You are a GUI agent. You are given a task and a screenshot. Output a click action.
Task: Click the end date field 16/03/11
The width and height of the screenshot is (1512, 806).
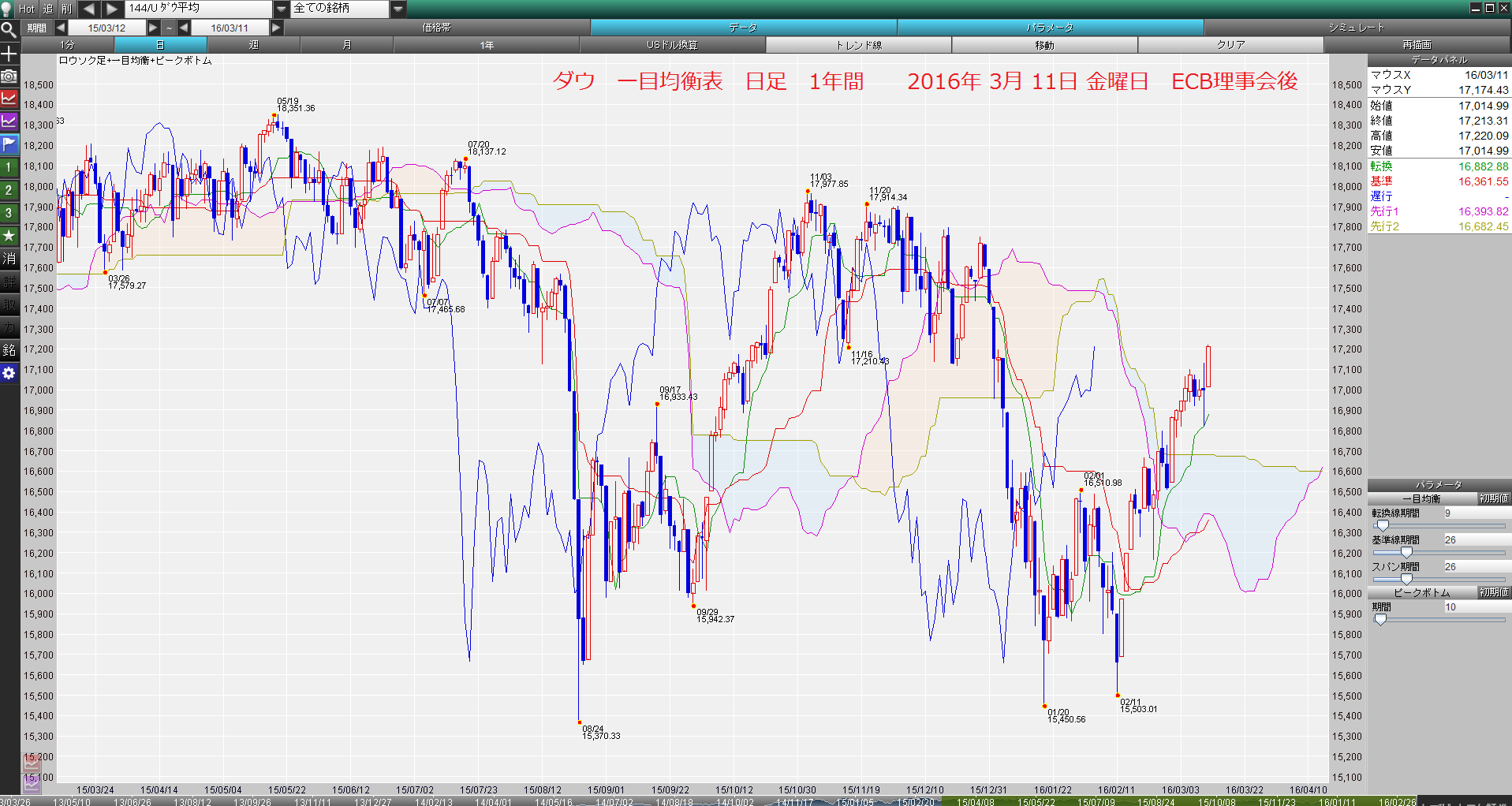(x=230, y=28)
